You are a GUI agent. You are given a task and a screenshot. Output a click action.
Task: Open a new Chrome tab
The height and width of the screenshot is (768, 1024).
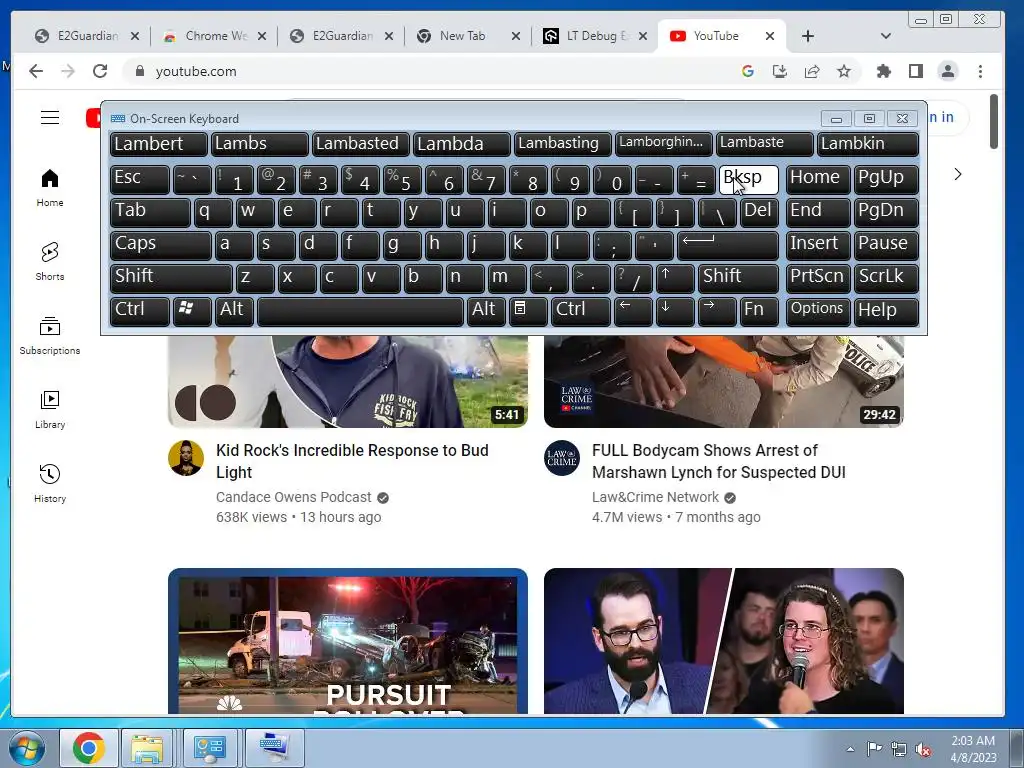[x=808, y=36]
